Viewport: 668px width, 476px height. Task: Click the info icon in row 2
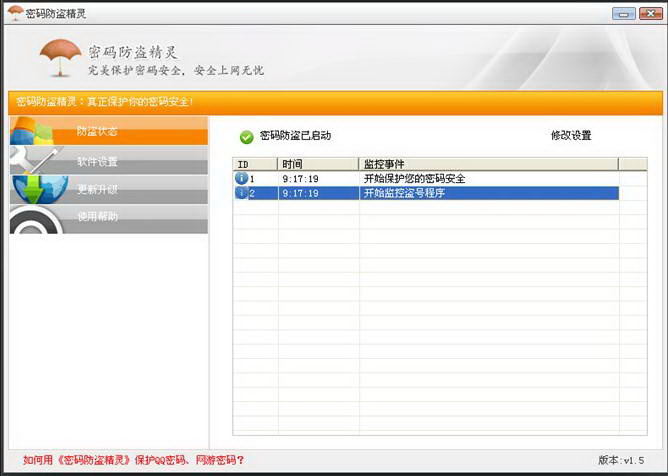coord(241,193)
